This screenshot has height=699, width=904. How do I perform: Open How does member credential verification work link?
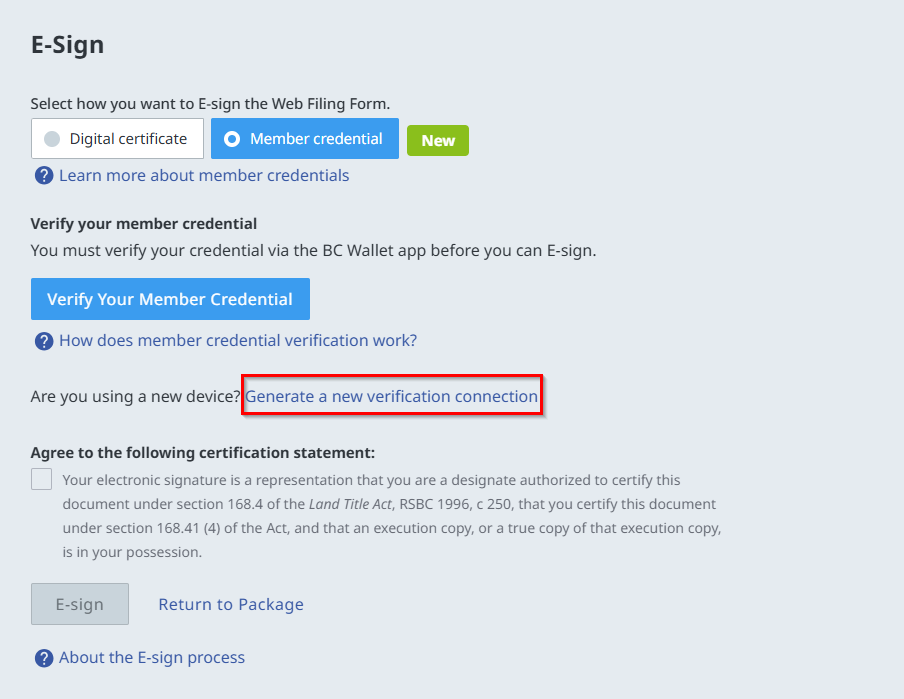[238, 341]
